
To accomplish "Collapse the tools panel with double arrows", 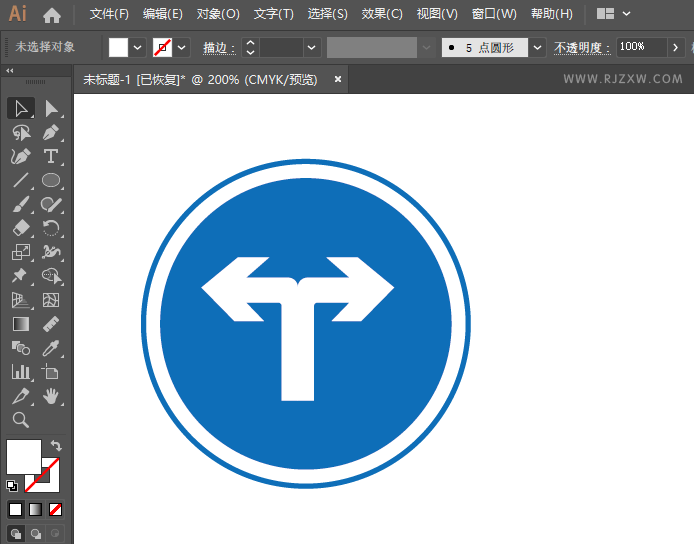I will tap(9, 70).
